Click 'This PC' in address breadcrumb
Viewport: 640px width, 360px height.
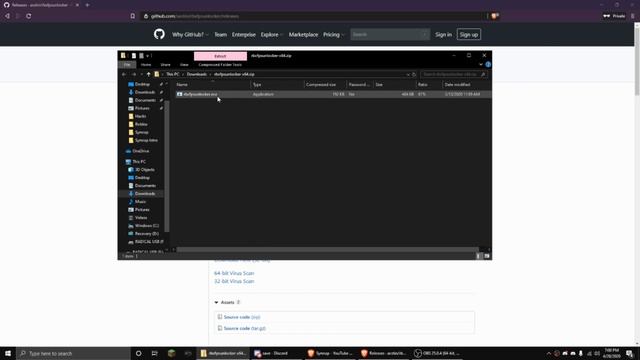coord(173,74)
